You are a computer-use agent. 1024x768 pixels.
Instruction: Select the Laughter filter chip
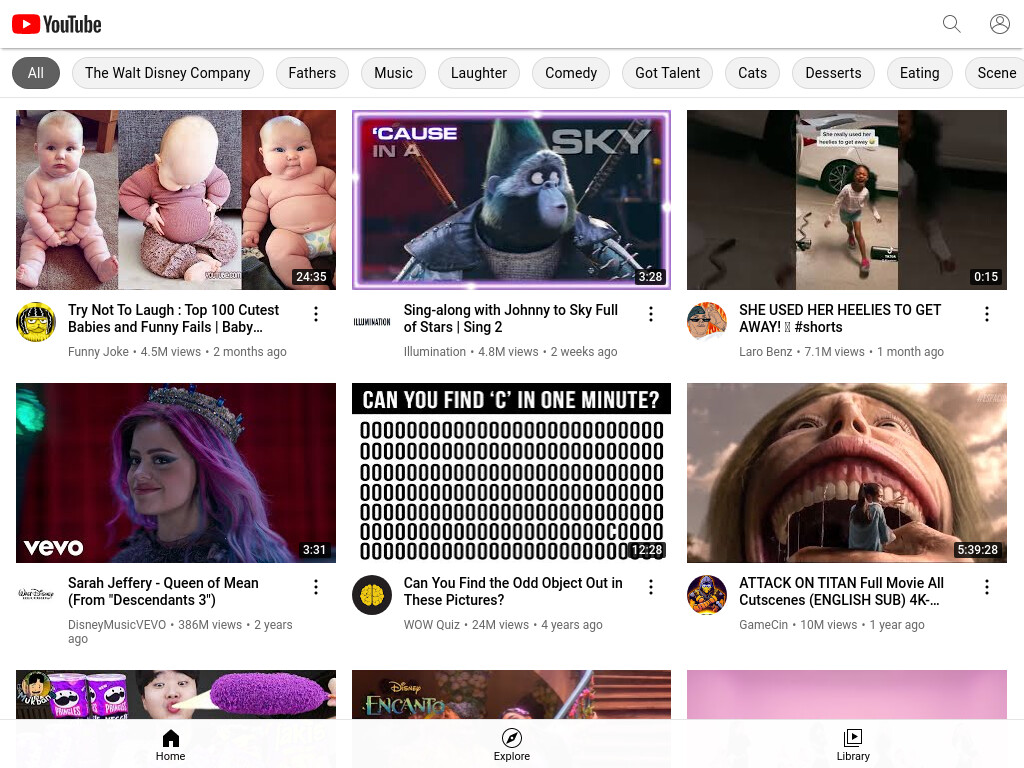pyautogui.click(x=479, y=73)
